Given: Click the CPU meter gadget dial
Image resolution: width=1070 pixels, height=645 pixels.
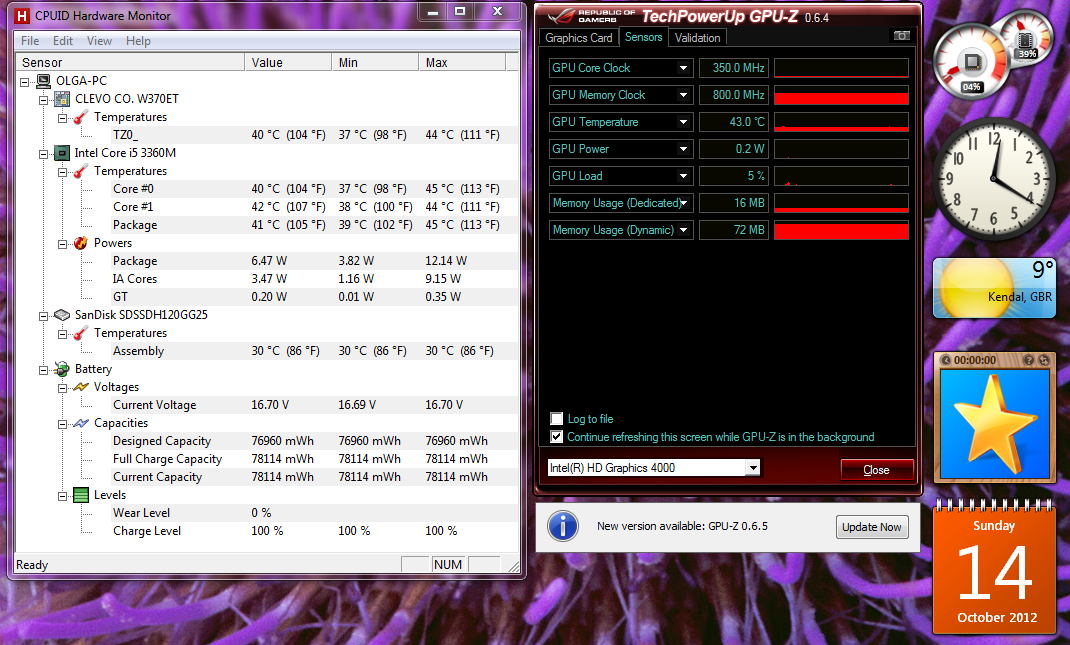Looking at the screenshot, I should click(x=971, y=63).
